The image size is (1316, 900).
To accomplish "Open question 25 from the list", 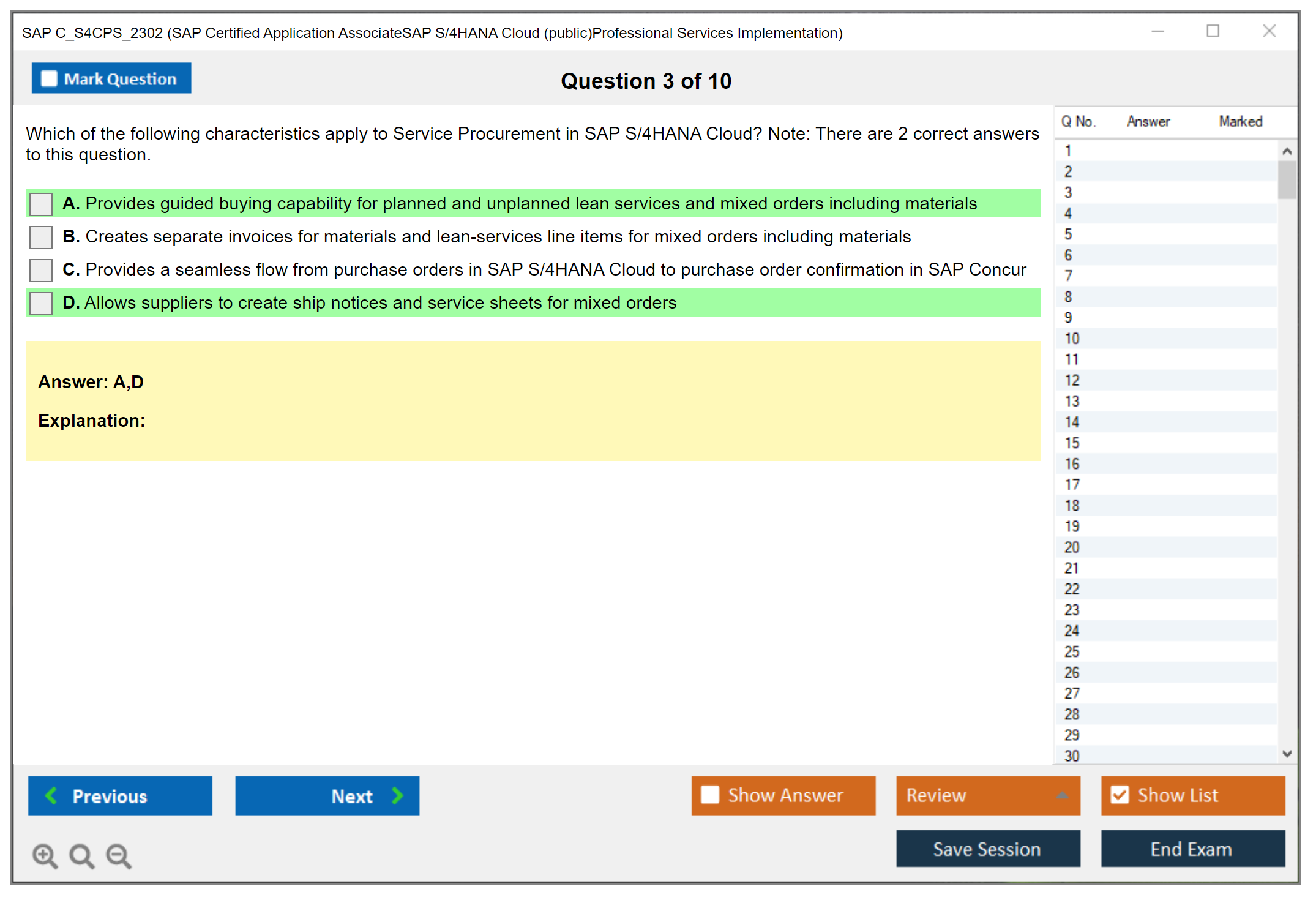I will click(1072, 651).
